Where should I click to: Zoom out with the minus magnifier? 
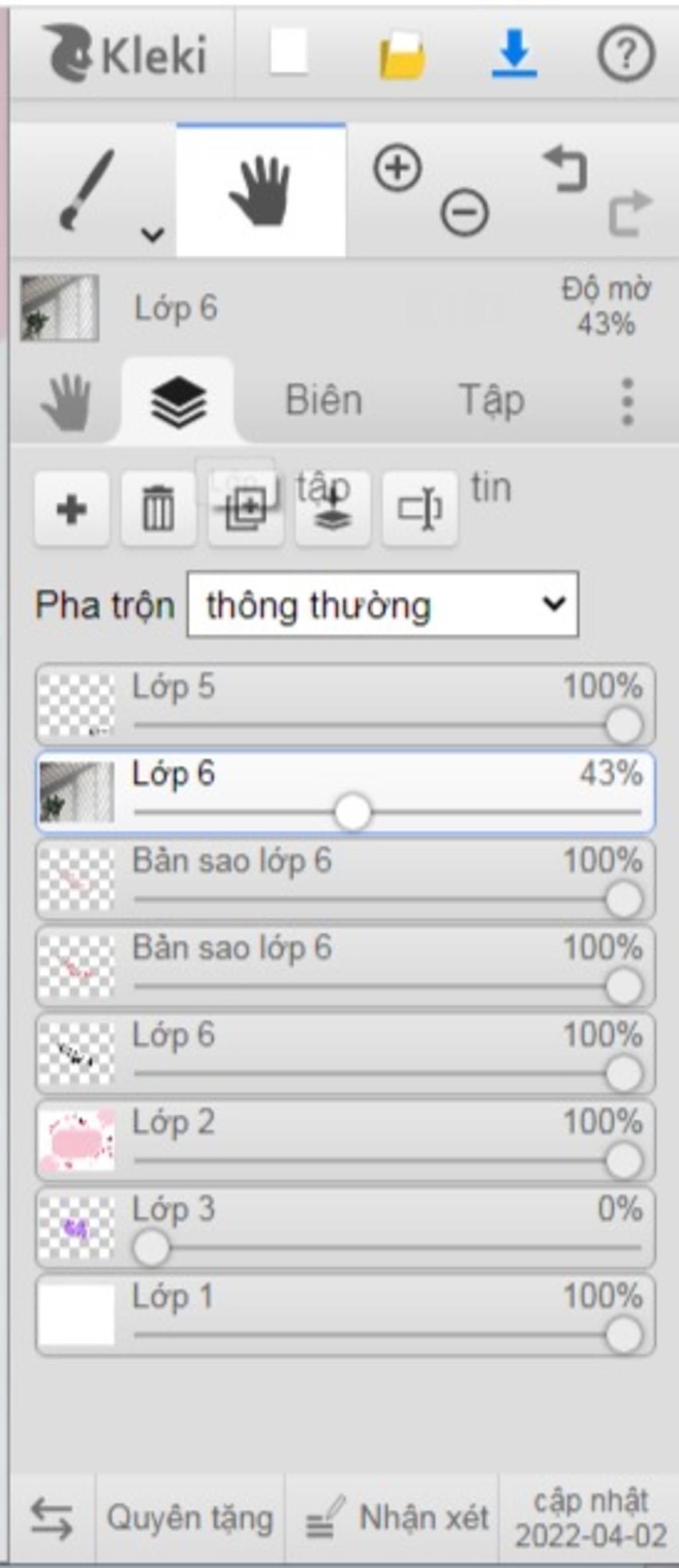coord(465,212)
